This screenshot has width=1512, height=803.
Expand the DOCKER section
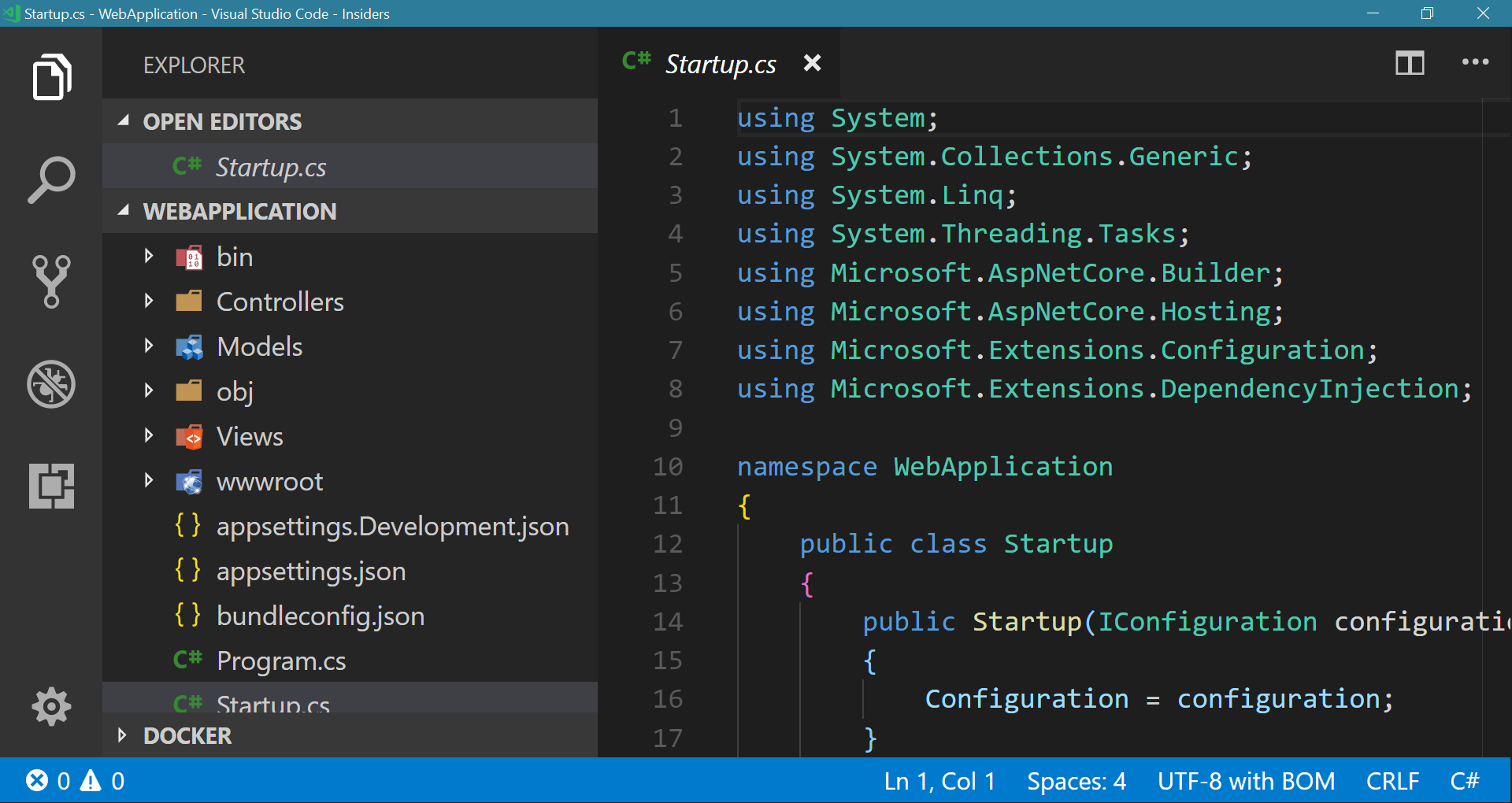pyautogui.click(x=122, y=735)
